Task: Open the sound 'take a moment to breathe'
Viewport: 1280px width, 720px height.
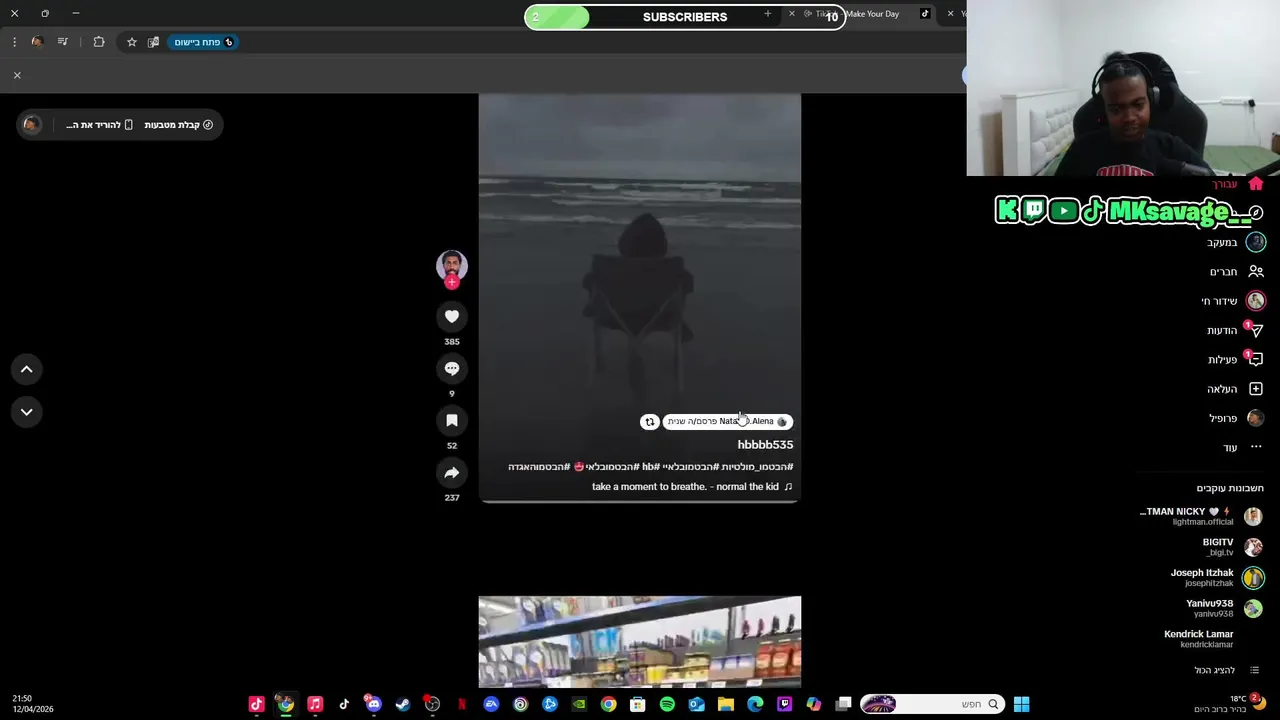Action: pos(692,487)
